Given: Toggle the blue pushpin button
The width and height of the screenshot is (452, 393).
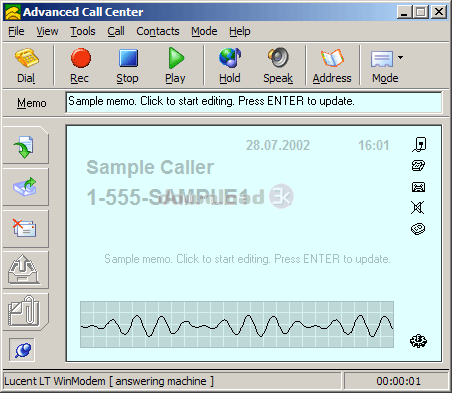Looking at the screenshot, I should coord(22,350).
